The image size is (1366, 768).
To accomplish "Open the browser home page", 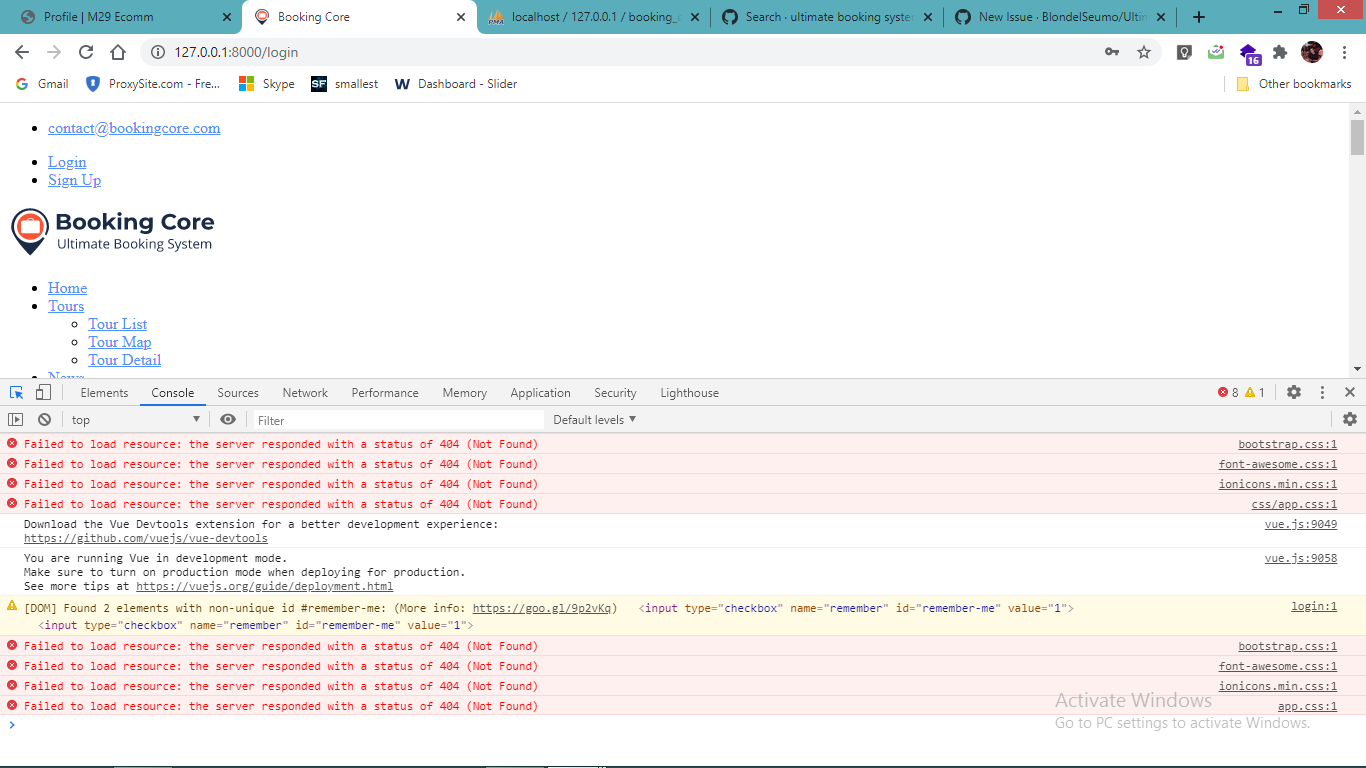I will 118,52.
